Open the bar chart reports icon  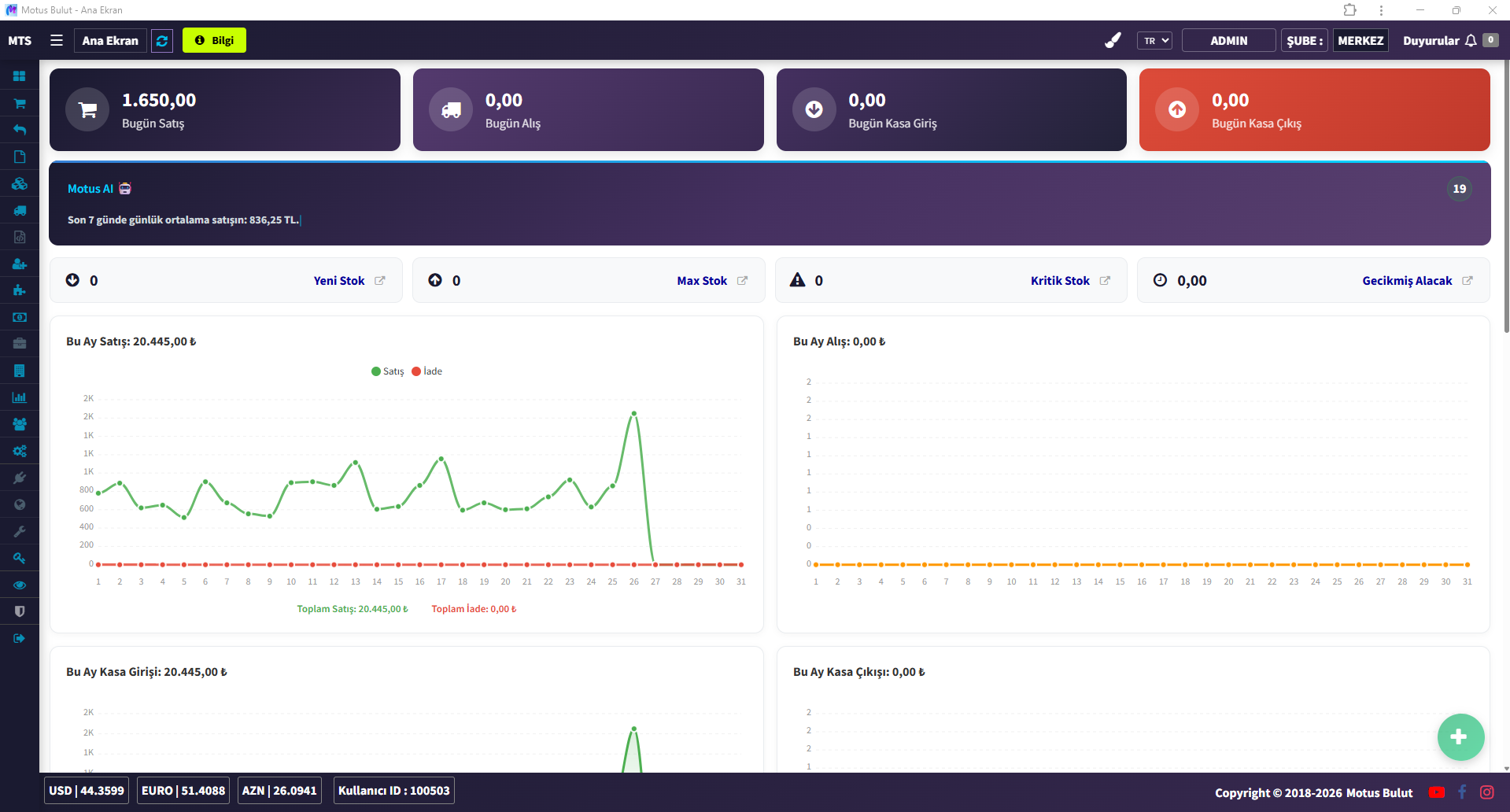(x=20, y=397)
